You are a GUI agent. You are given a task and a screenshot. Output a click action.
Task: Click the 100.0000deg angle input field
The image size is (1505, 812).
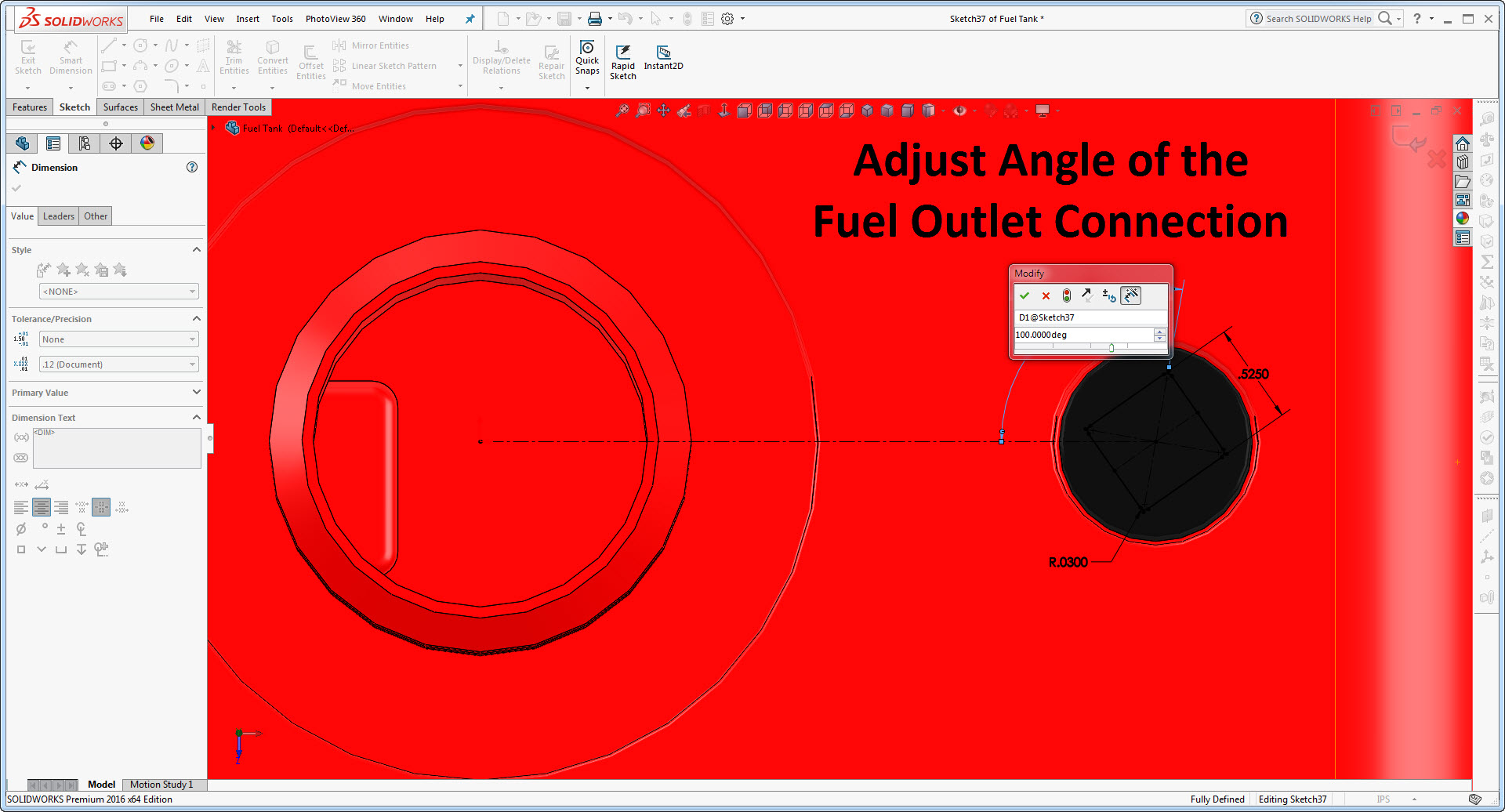pyautogui.click(x=1084, y=335)
